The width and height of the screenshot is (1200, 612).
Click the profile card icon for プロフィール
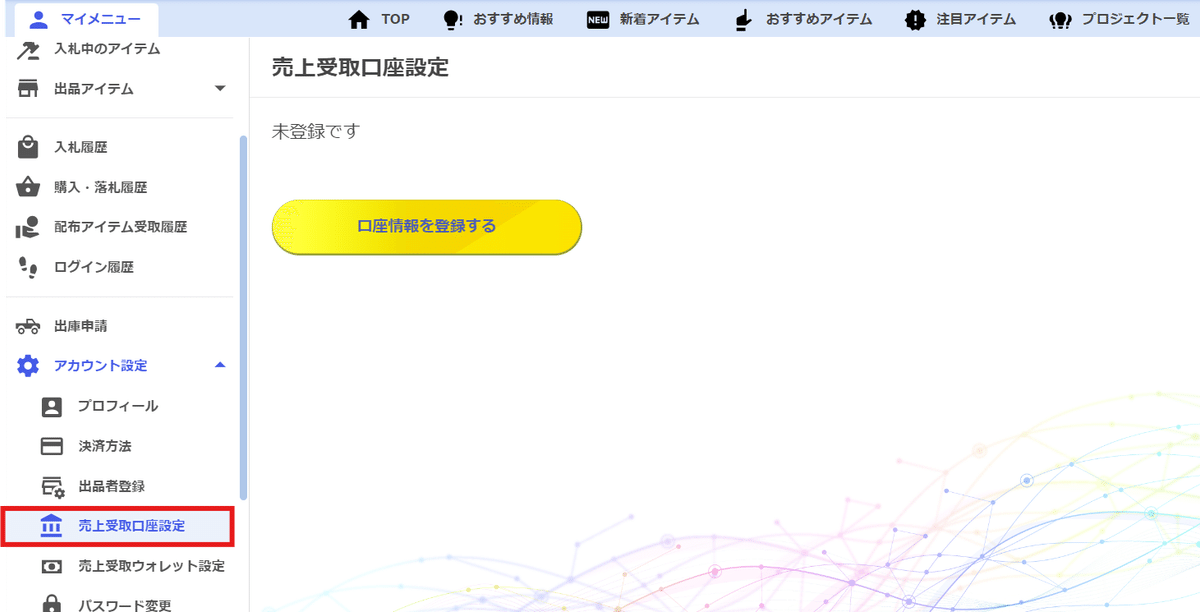52,406
